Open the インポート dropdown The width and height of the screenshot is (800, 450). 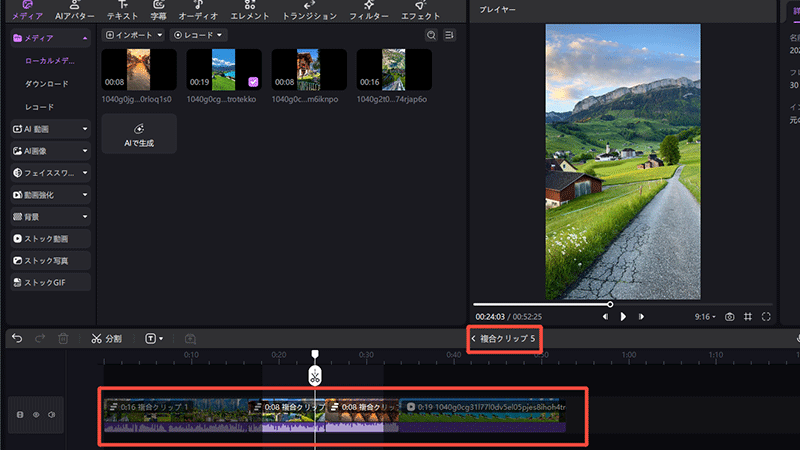coord(134,35)
